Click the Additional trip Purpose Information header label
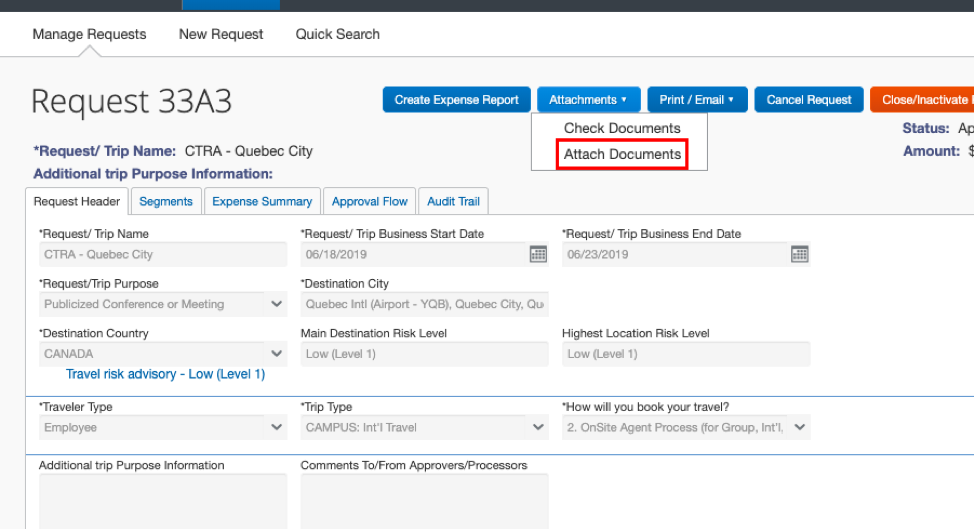The image size is (974, 529). coord(153,174)
